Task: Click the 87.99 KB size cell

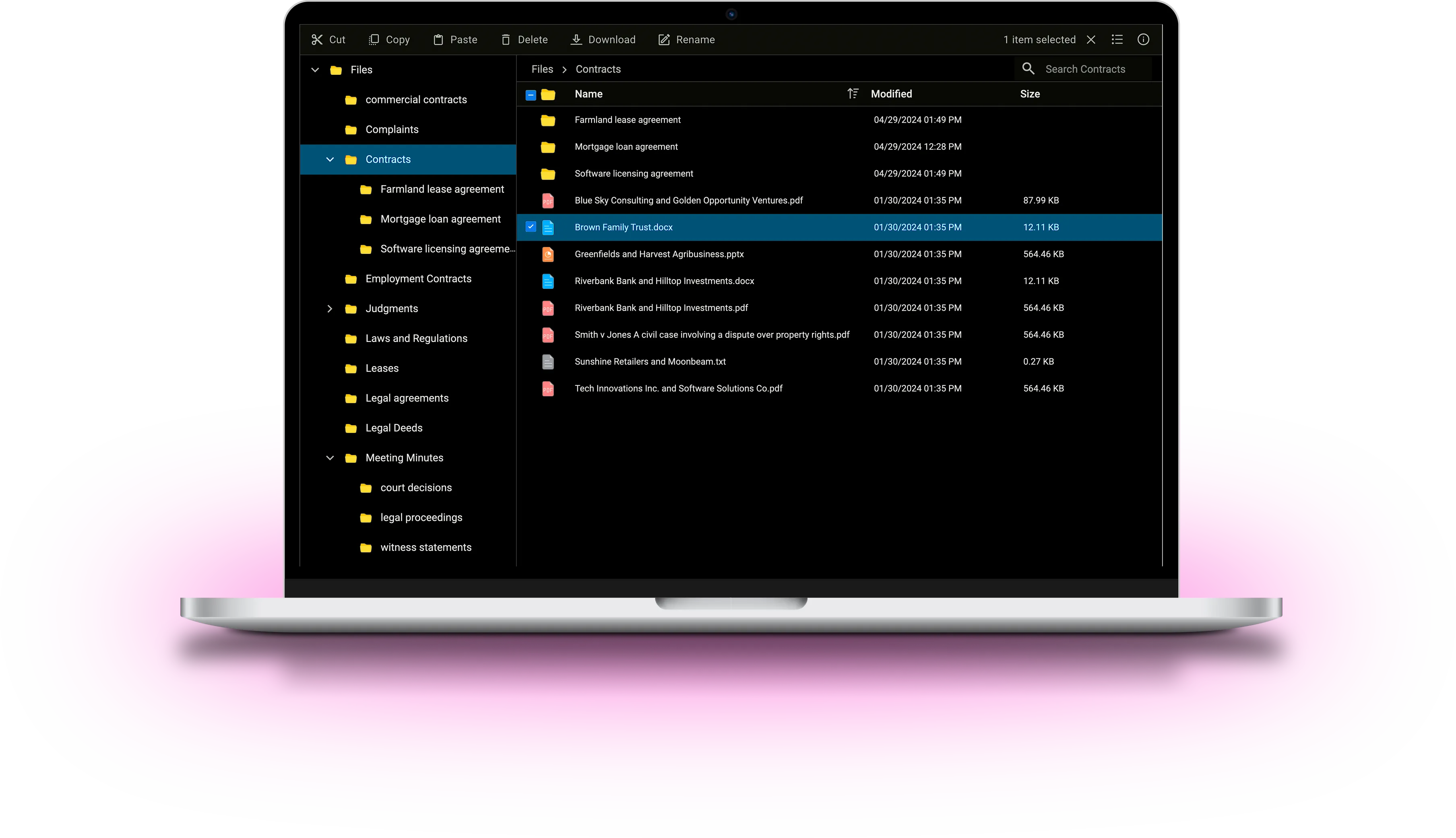Action: 1040,200
